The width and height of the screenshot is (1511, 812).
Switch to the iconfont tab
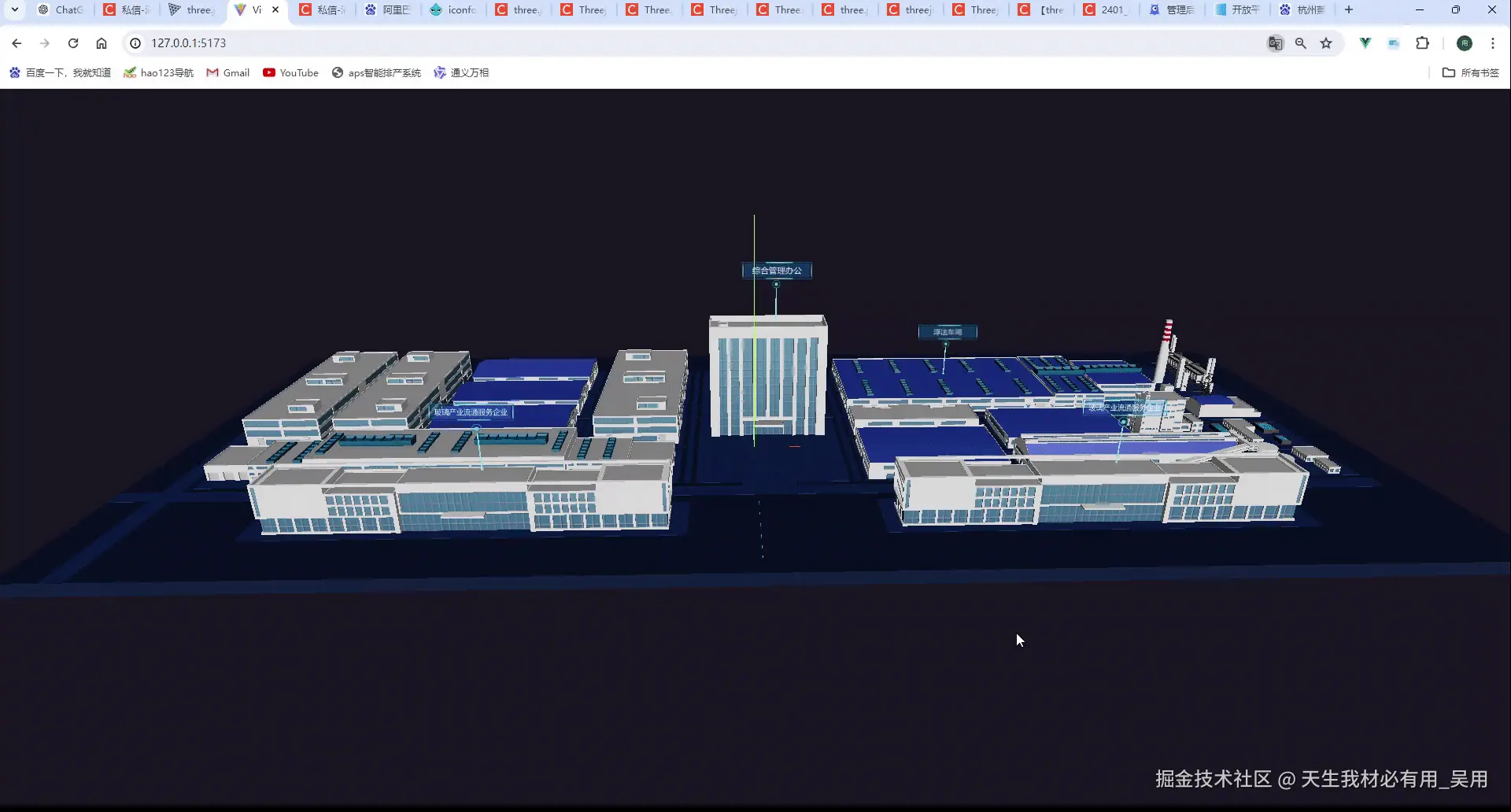(453, 9)
